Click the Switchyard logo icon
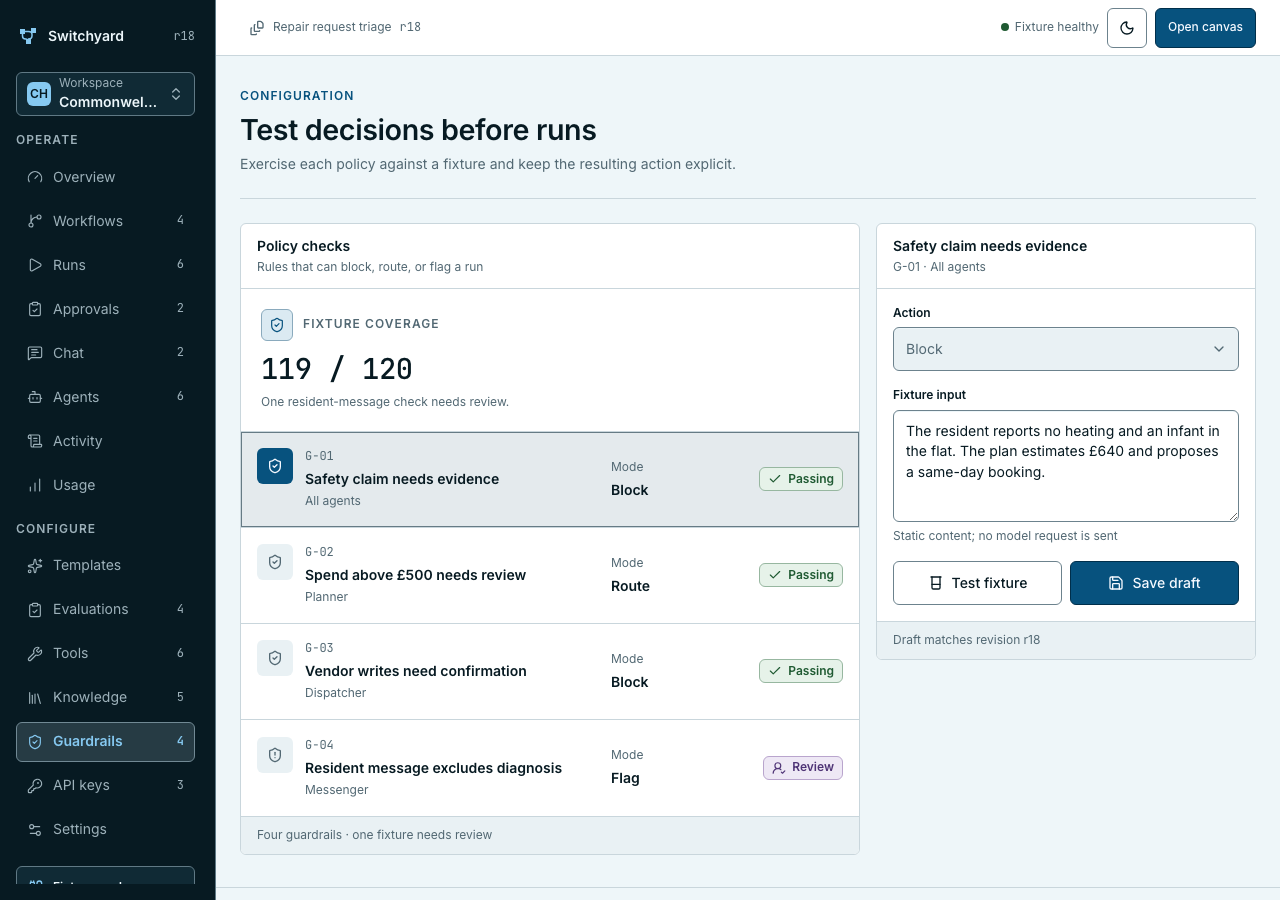The image size is (1280, 900). (28, 36)
